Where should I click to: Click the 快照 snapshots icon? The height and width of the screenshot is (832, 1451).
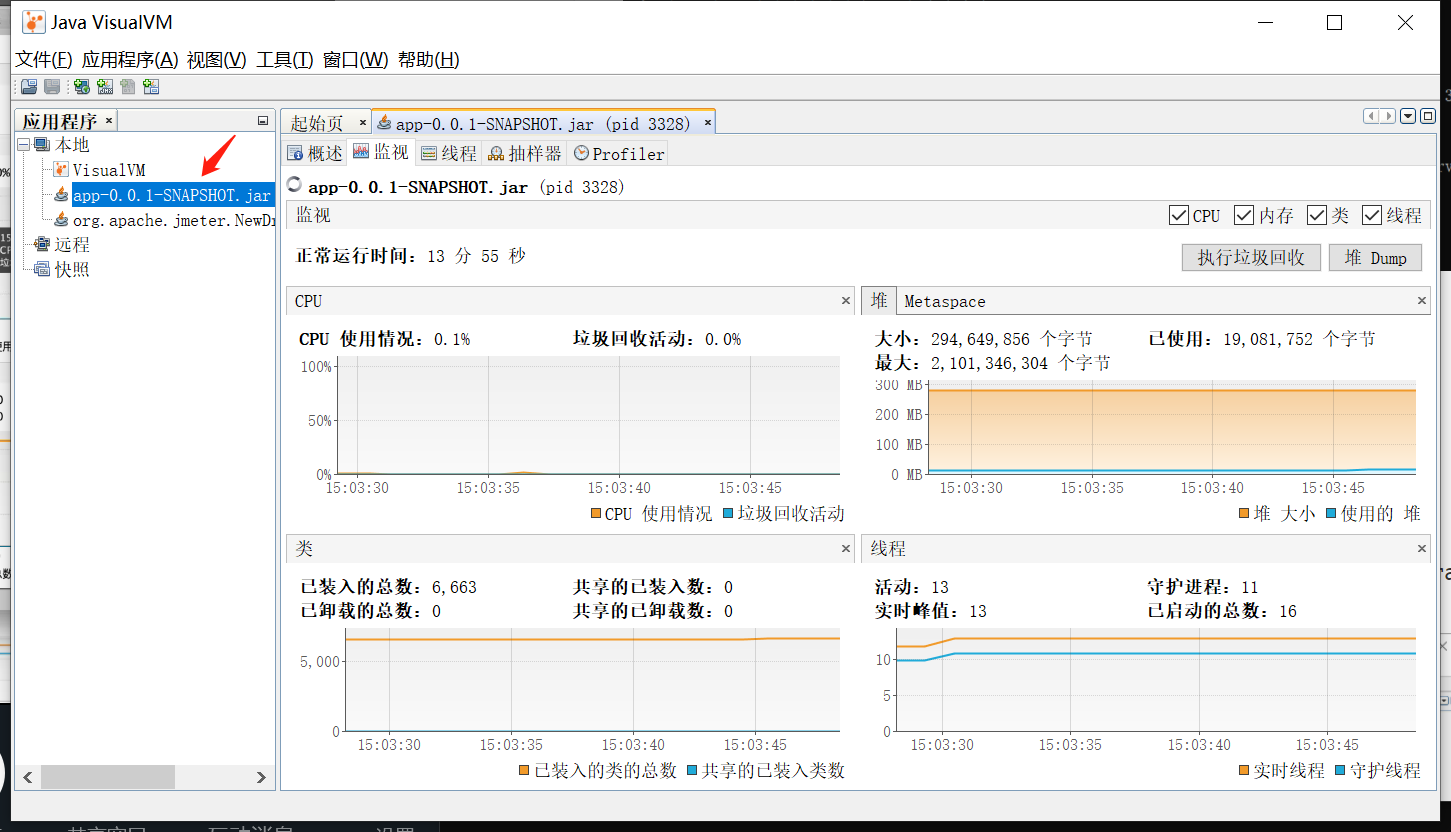coord(42,269)
